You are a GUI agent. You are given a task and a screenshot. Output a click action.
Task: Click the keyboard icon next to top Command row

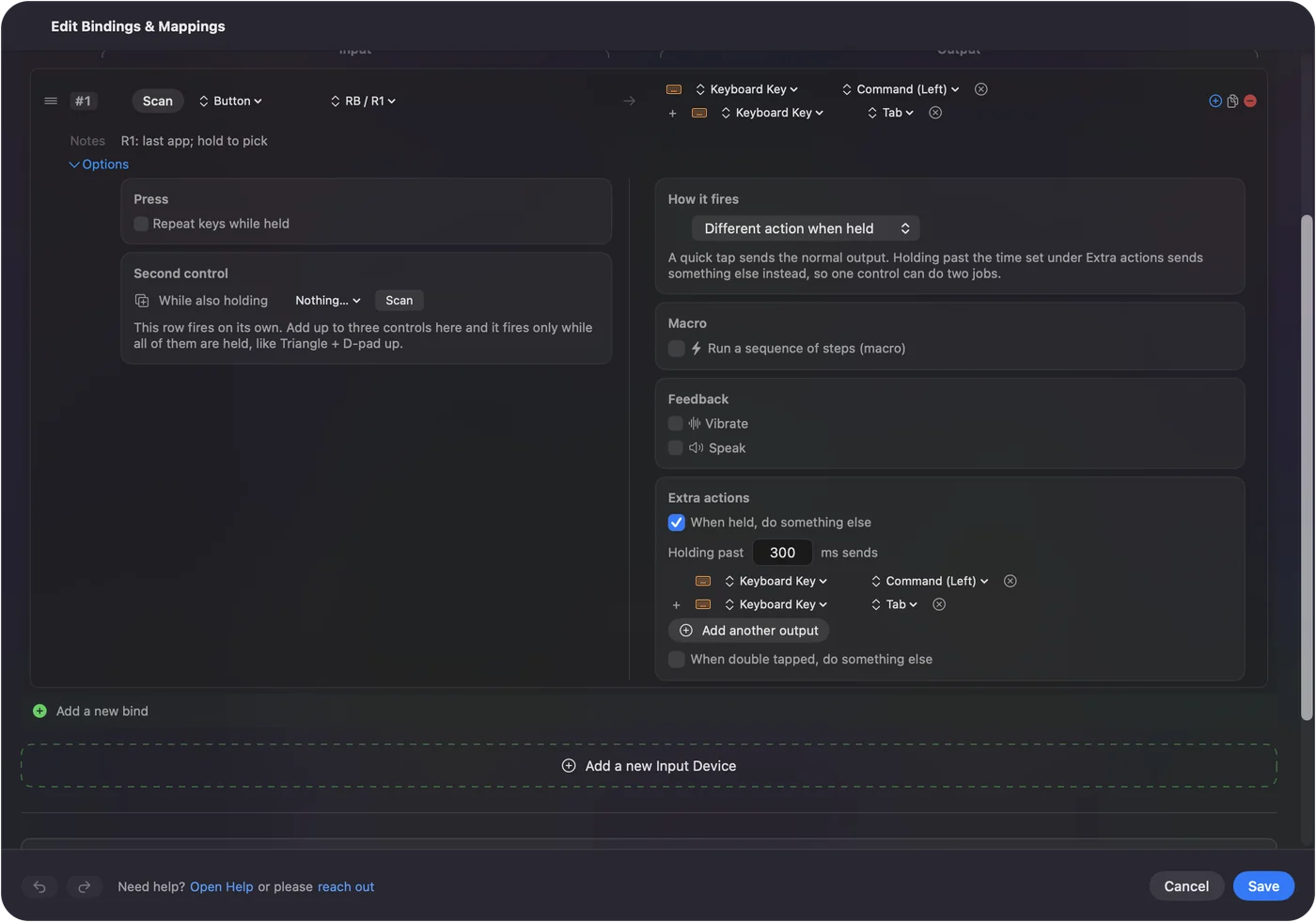[x=674, y=89]
